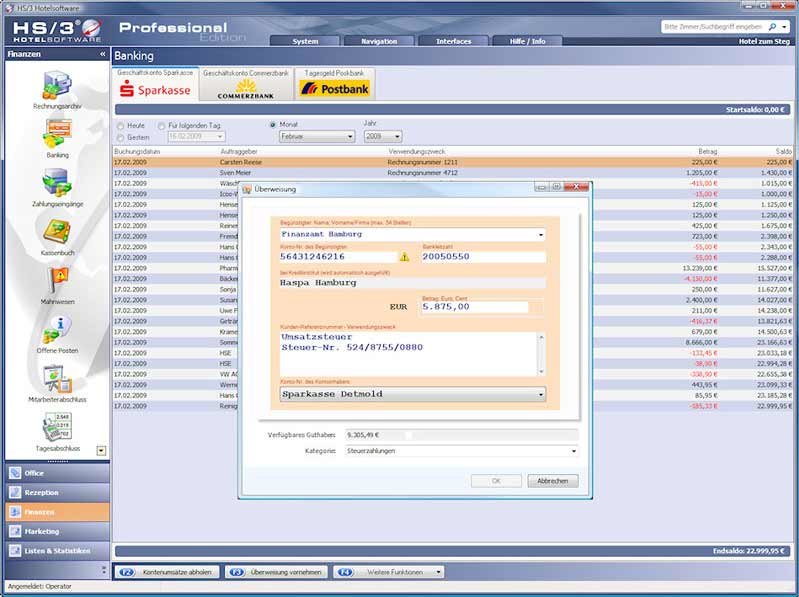799x597 pixels.
Task: Open the Office section button
Action: (57, 473)
